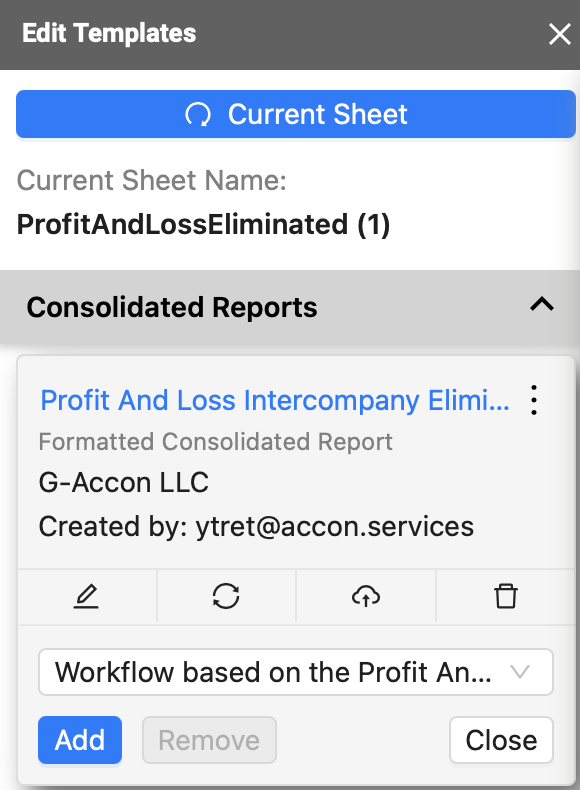Image resolution: width=580 pixels, height=790 pixels.
Task: Close the Edit Templates panel with X
Action: 559,34
